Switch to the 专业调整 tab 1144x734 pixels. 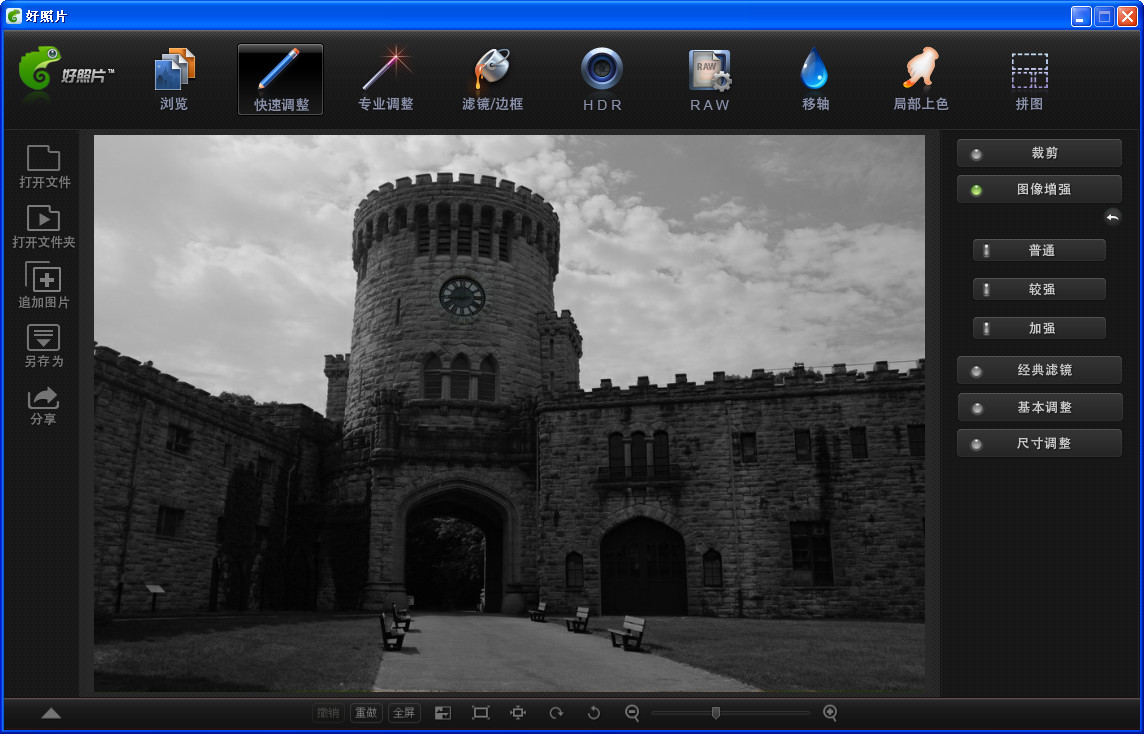(386, 80)
